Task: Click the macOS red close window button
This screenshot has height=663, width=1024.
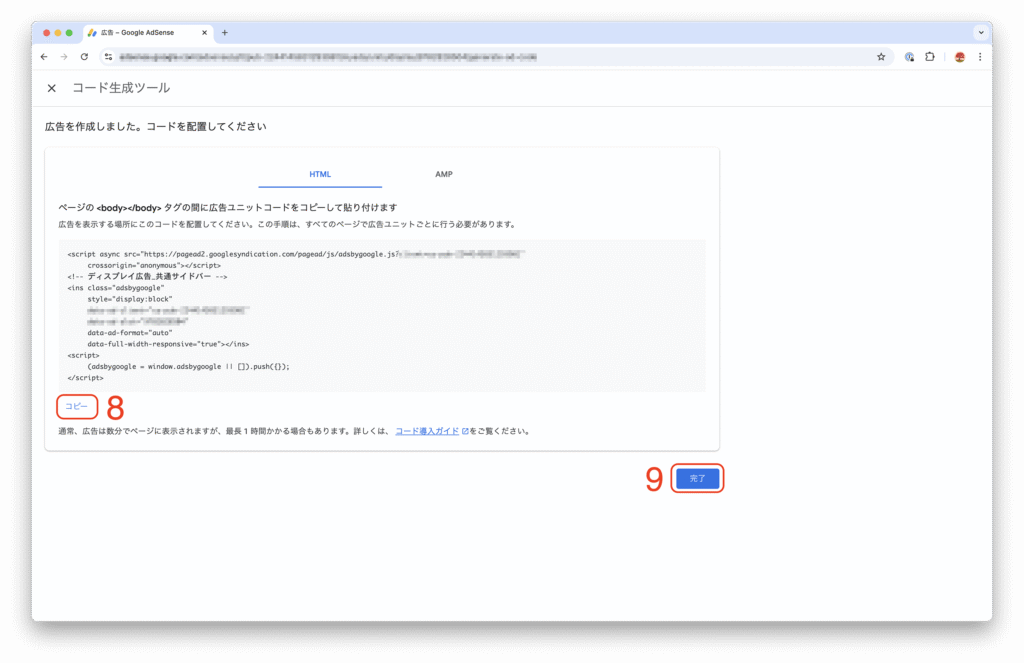Action: (x=46, y=33)
